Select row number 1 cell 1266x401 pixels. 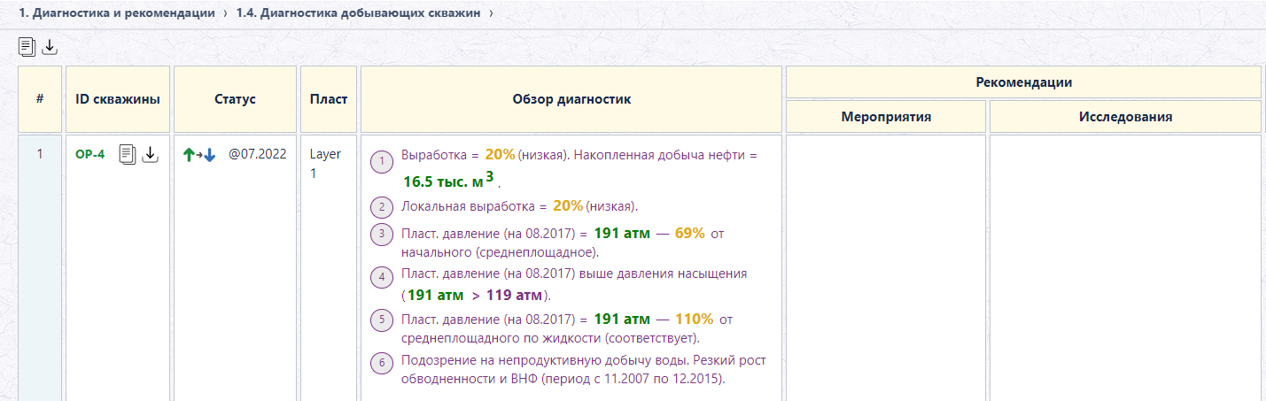click(x=40, y=268)
